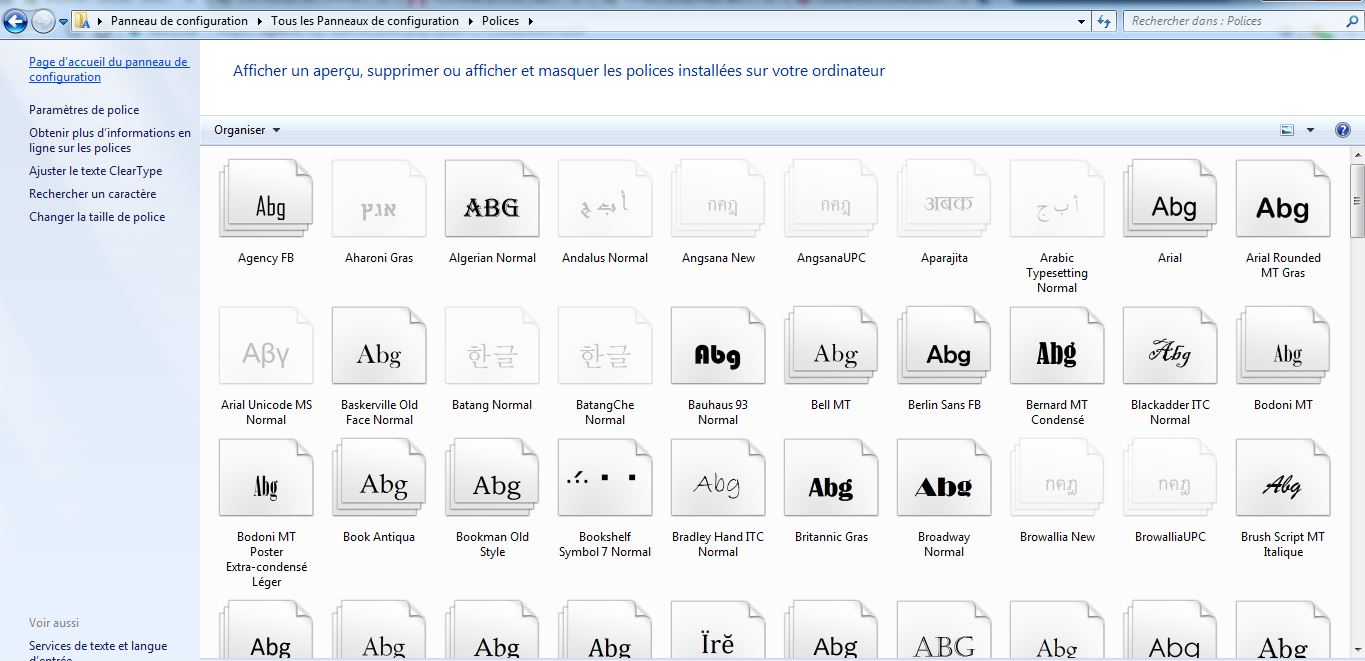Open Page d'accueil du panneau de configuration
Screen dimensions: 1365x661
[x=108, y=69]
